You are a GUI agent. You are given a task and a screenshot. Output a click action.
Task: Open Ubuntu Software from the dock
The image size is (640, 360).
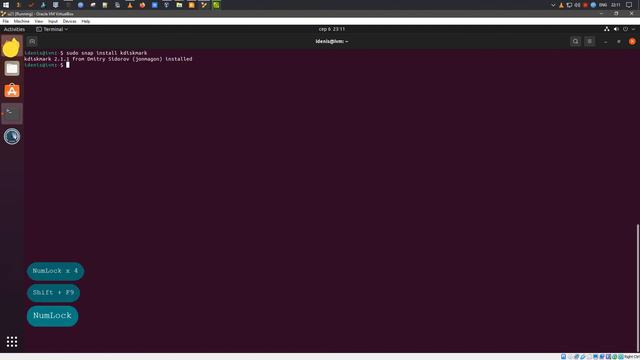pyautogui.click(x=12, y=91)
